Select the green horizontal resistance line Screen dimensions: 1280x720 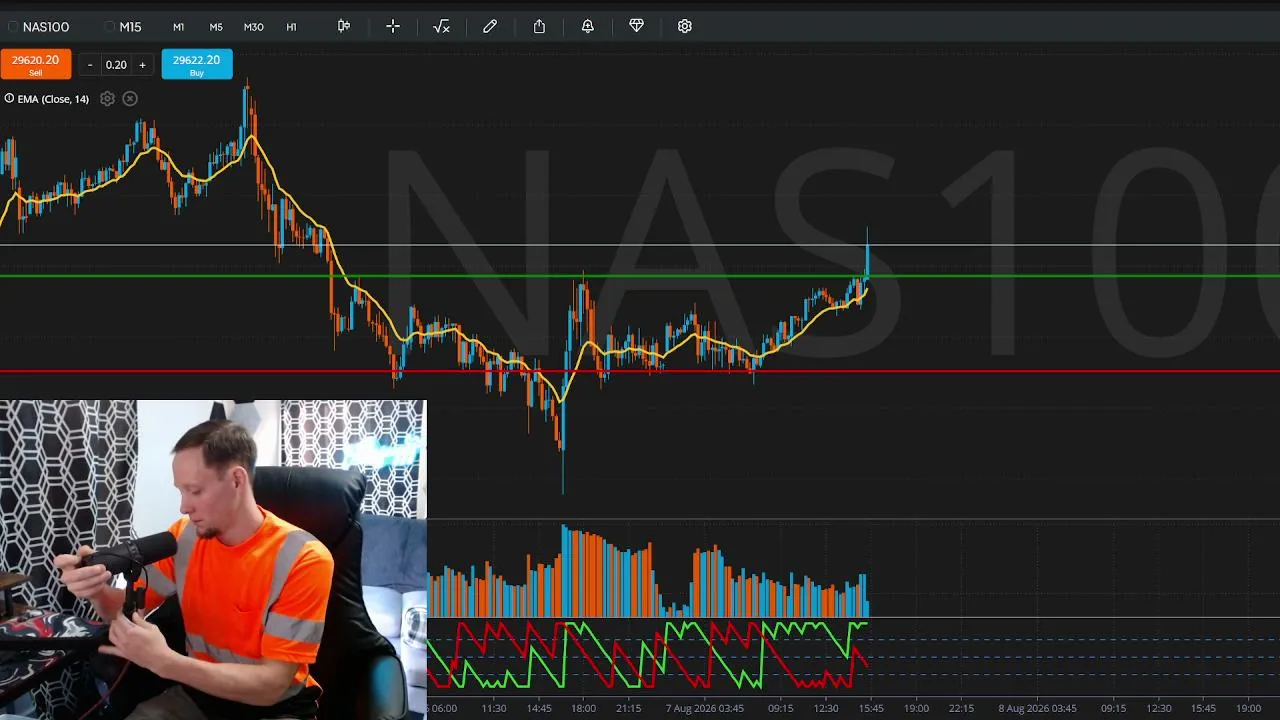click(x=640, y=275)
